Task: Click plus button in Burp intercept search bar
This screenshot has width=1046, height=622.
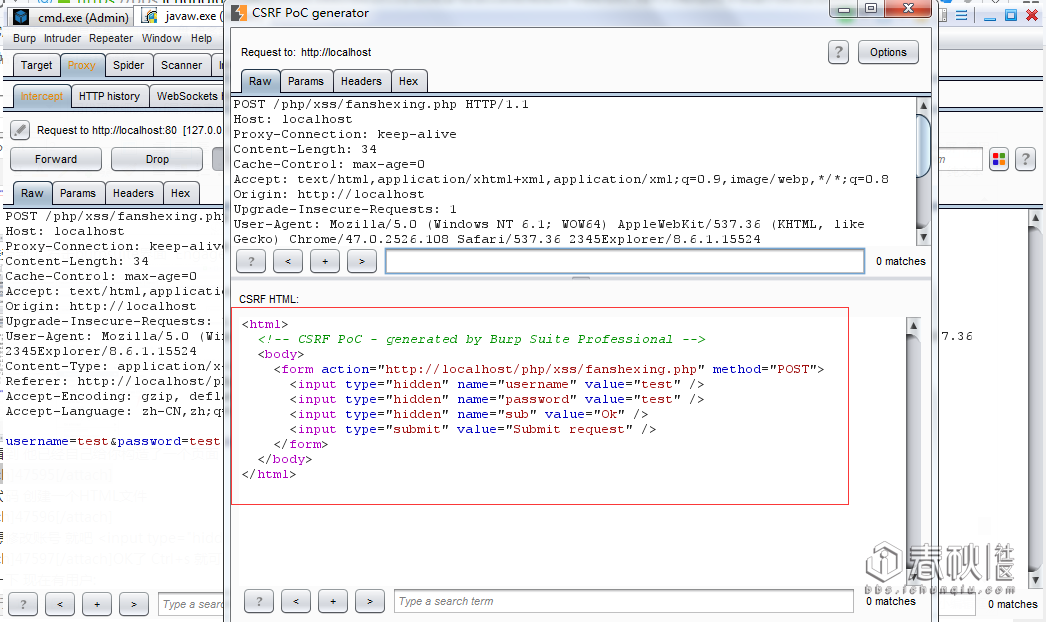Action: coord(97,604)
